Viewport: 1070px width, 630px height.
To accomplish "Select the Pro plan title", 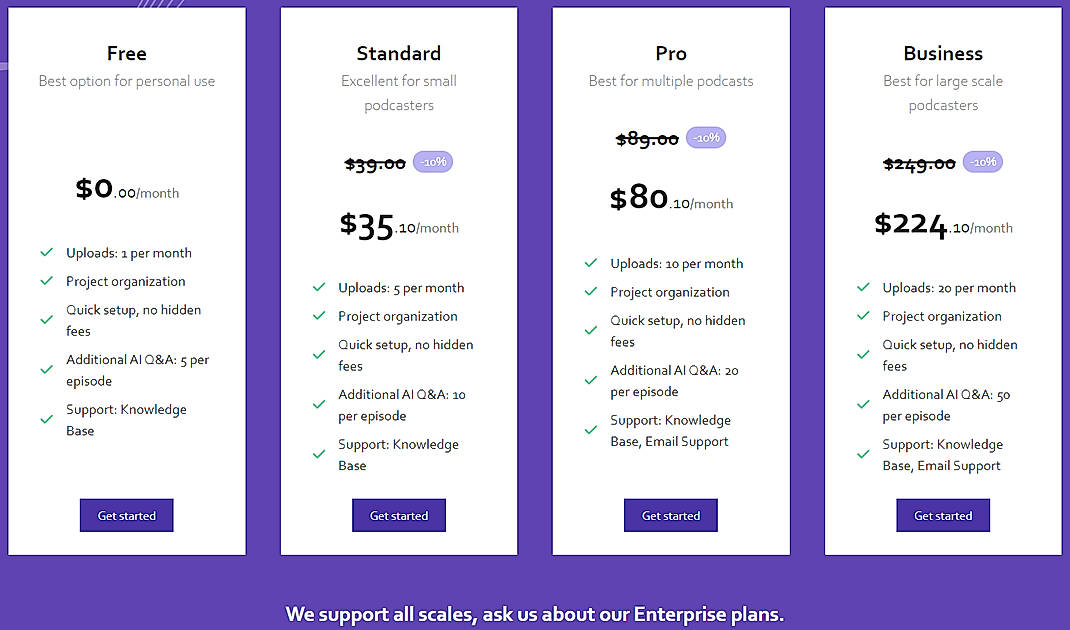I will [x=670, y=53].
